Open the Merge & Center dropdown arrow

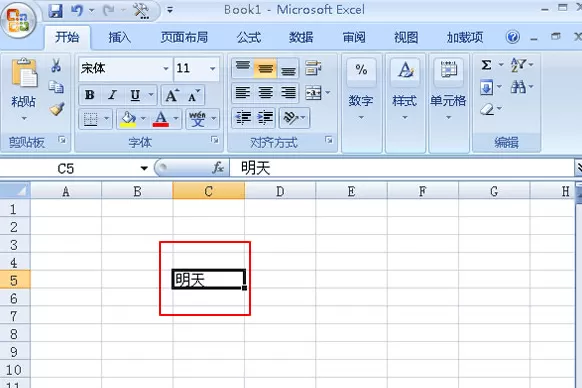tap(328, 93)
